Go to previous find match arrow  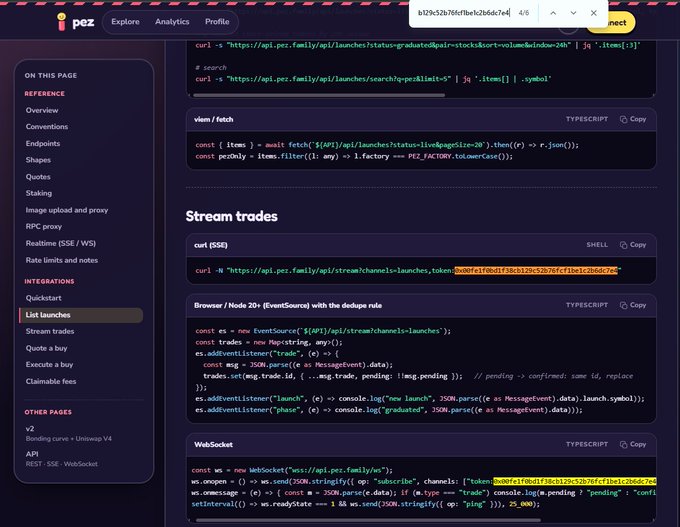tap(553, 13)
